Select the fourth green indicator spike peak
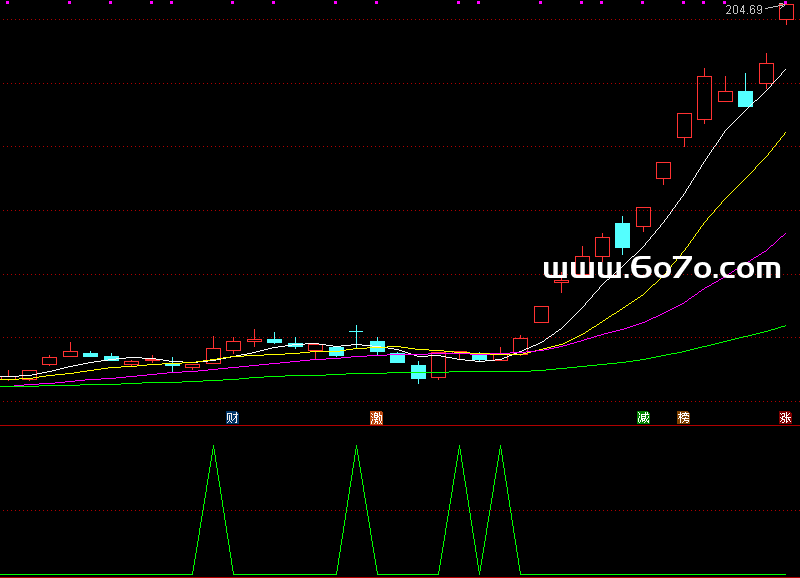This screenshot has height=578, width=800. point(500,447)
